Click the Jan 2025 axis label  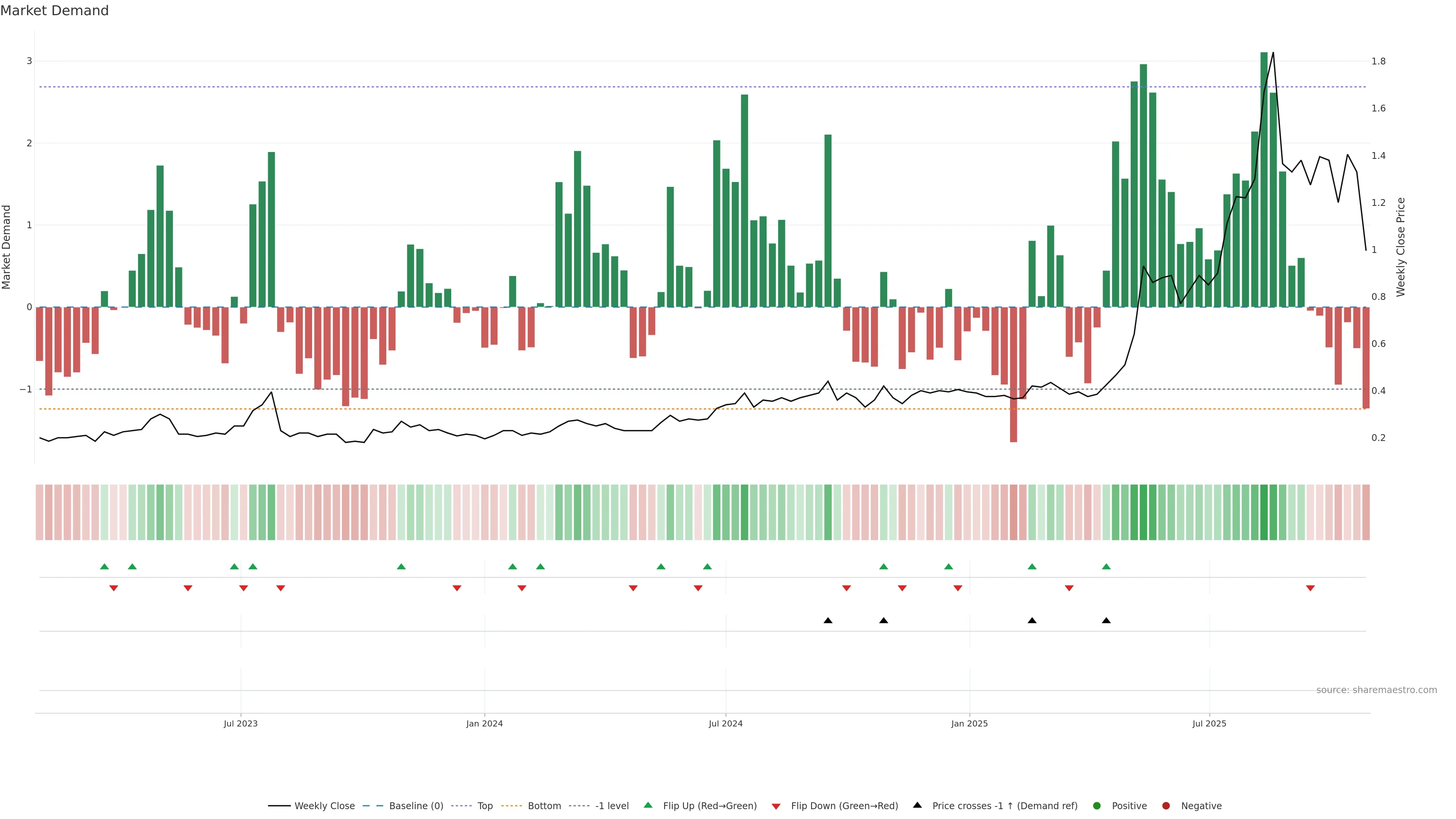(970, 723)
